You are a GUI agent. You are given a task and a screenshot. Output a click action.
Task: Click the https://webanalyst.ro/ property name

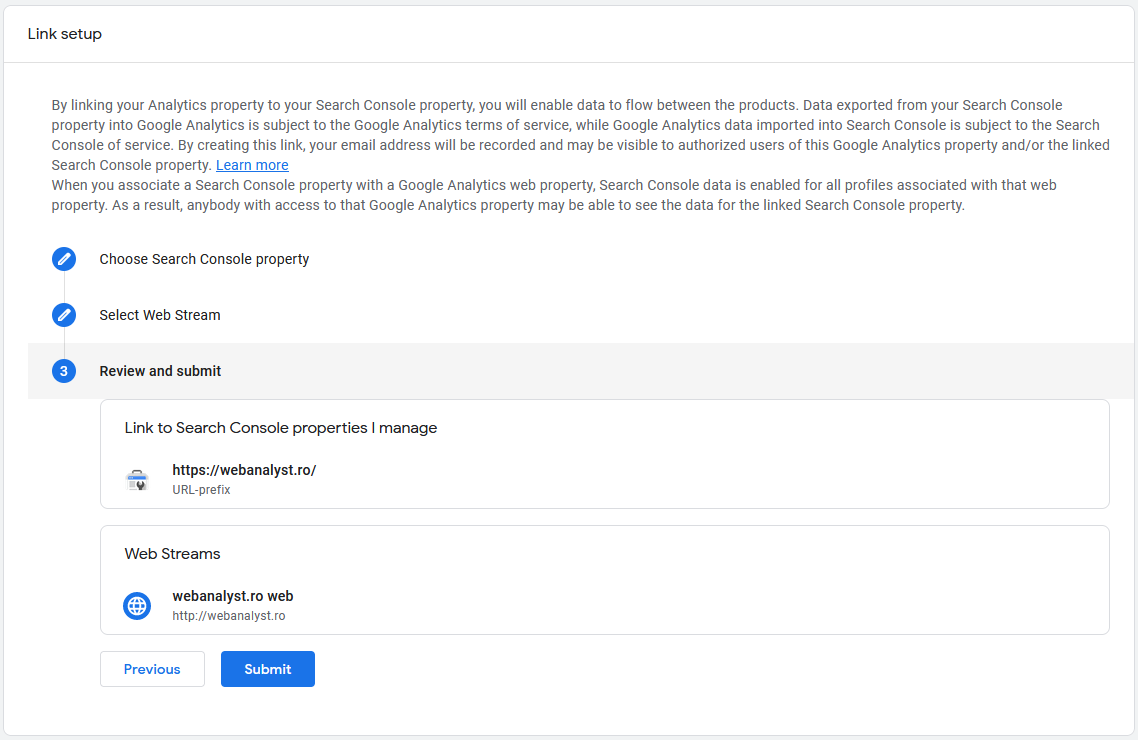pyautogui.click(x=244, y=470)
